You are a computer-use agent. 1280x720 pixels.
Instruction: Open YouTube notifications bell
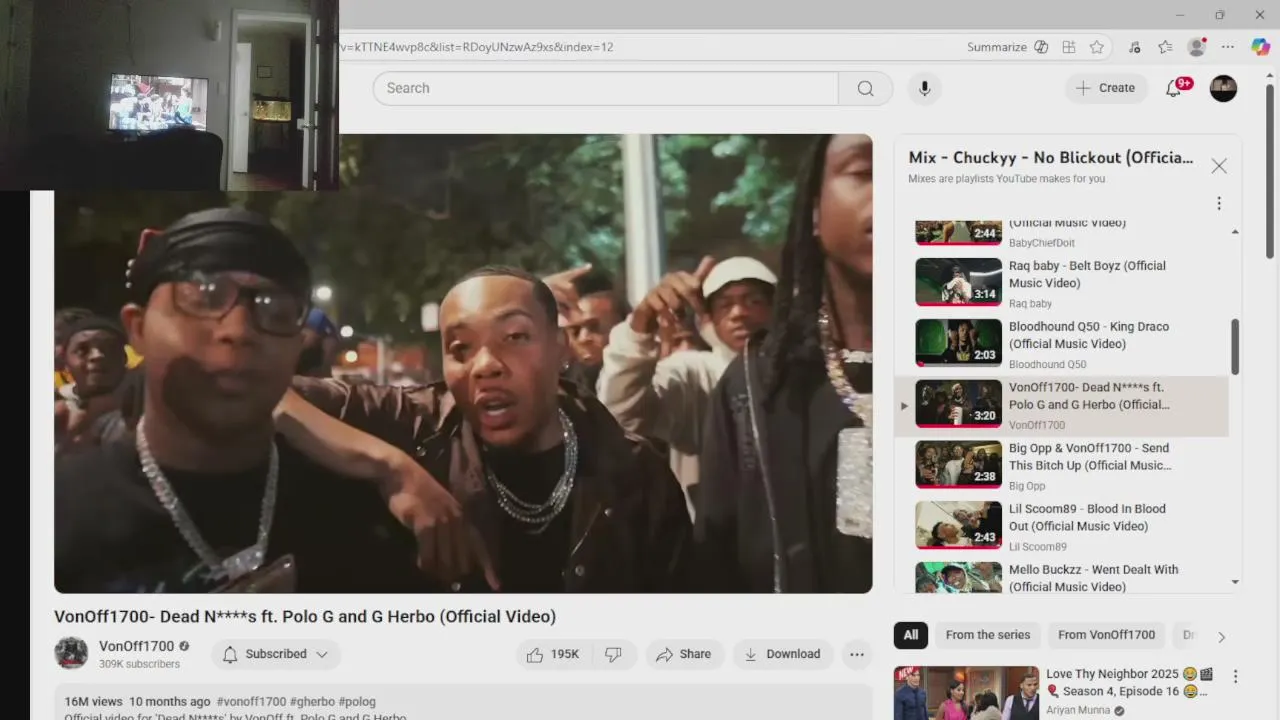[x=1174, y=88]
